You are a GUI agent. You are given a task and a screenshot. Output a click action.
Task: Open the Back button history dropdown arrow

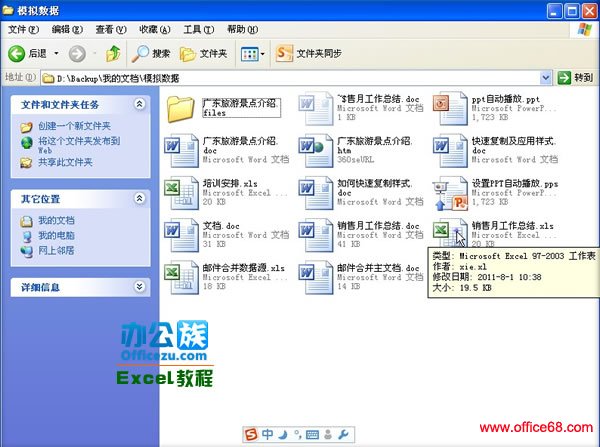(56, 53)
